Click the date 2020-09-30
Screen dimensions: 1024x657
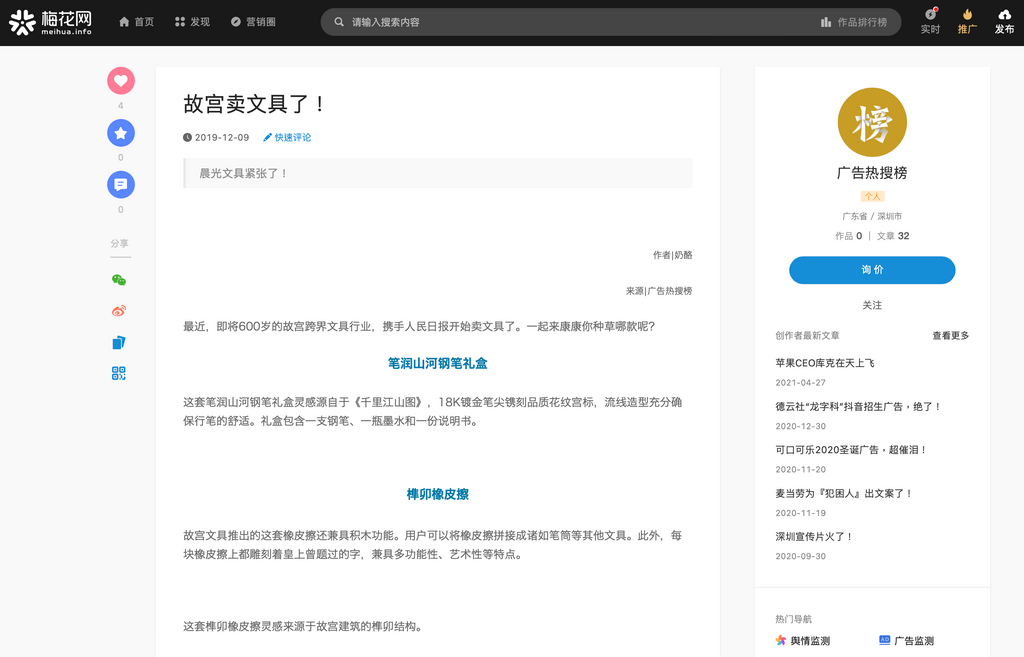pyautogui.click(x=801, y=556)
